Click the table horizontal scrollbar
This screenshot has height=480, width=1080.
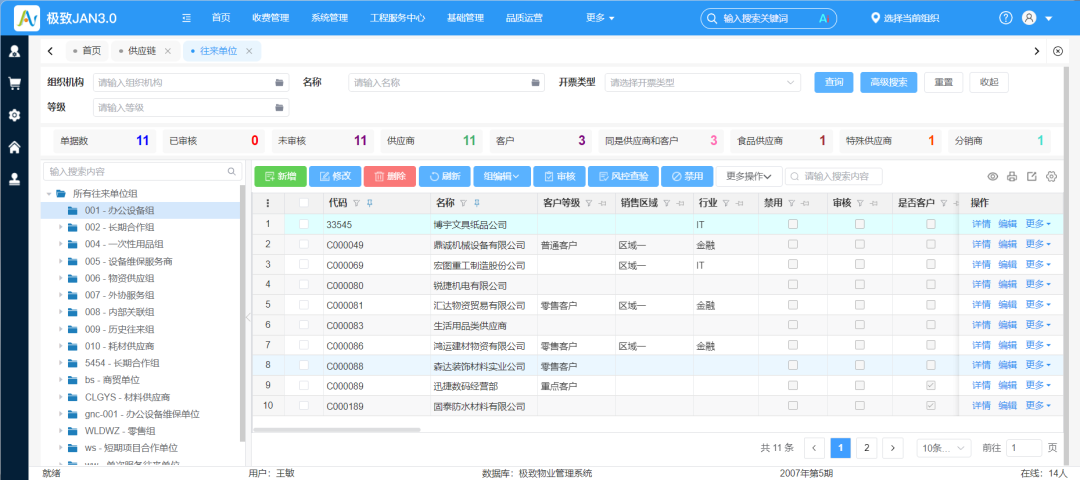(x=337, y=429)
